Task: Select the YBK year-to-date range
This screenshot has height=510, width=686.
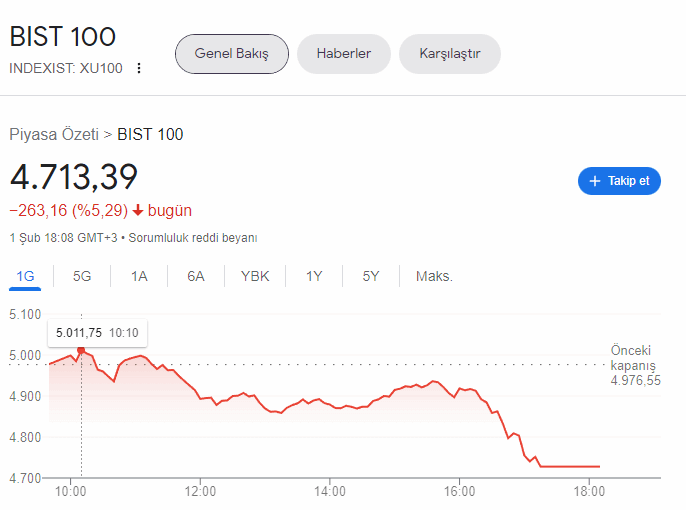Action: click(x=255, y=277)
